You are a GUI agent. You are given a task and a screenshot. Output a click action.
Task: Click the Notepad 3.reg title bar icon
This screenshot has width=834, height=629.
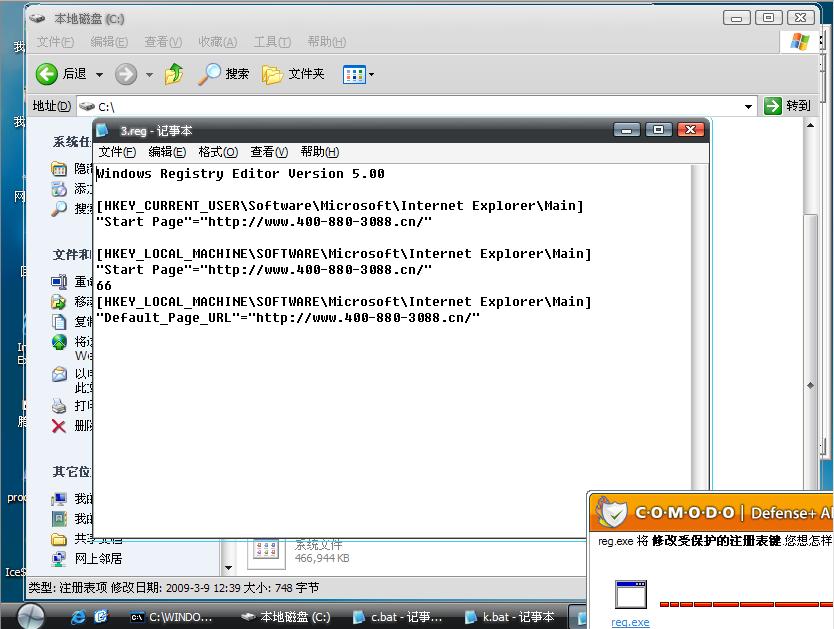tap(102, 130)
